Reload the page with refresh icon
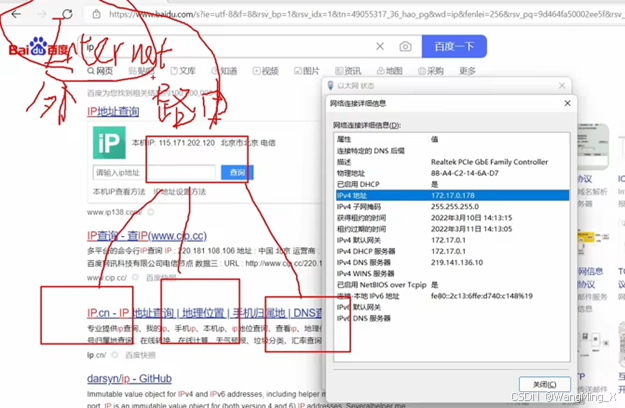Viewport: 625px width, 408px height. 67,14
